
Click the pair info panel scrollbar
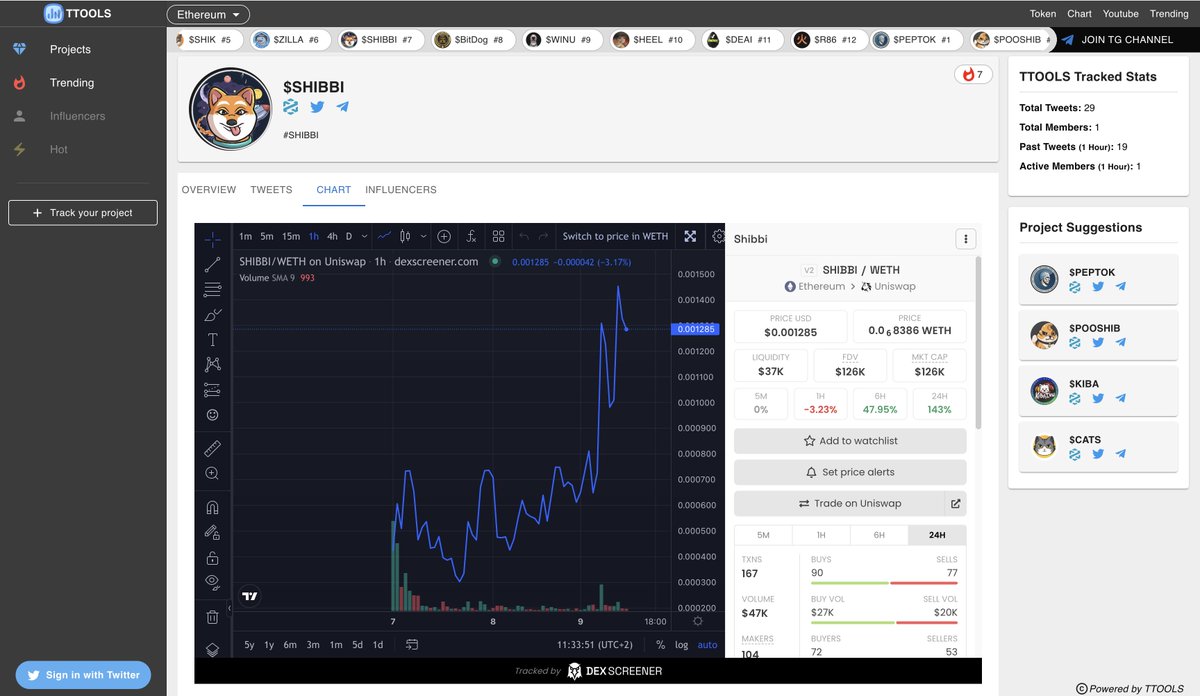click(x=978, y=344)
